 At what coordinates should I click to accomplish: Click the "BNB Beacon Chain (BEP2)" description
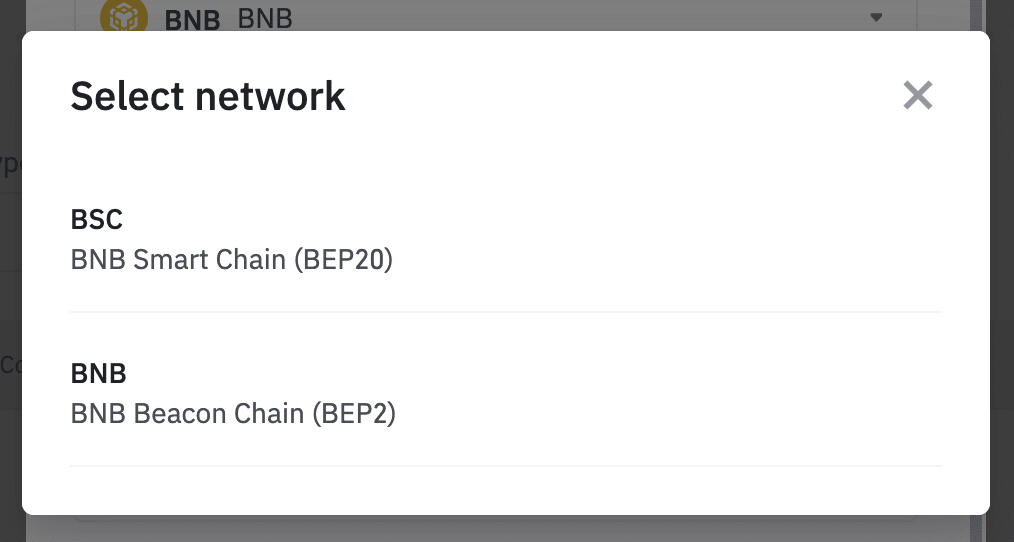[233, 413]
